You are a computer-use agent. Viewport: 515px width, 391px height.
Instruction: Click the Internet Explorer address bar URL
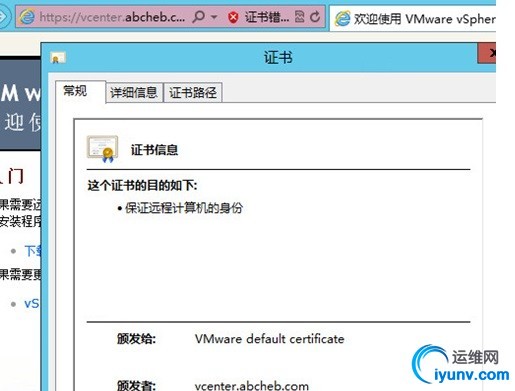tap(112, 17)
